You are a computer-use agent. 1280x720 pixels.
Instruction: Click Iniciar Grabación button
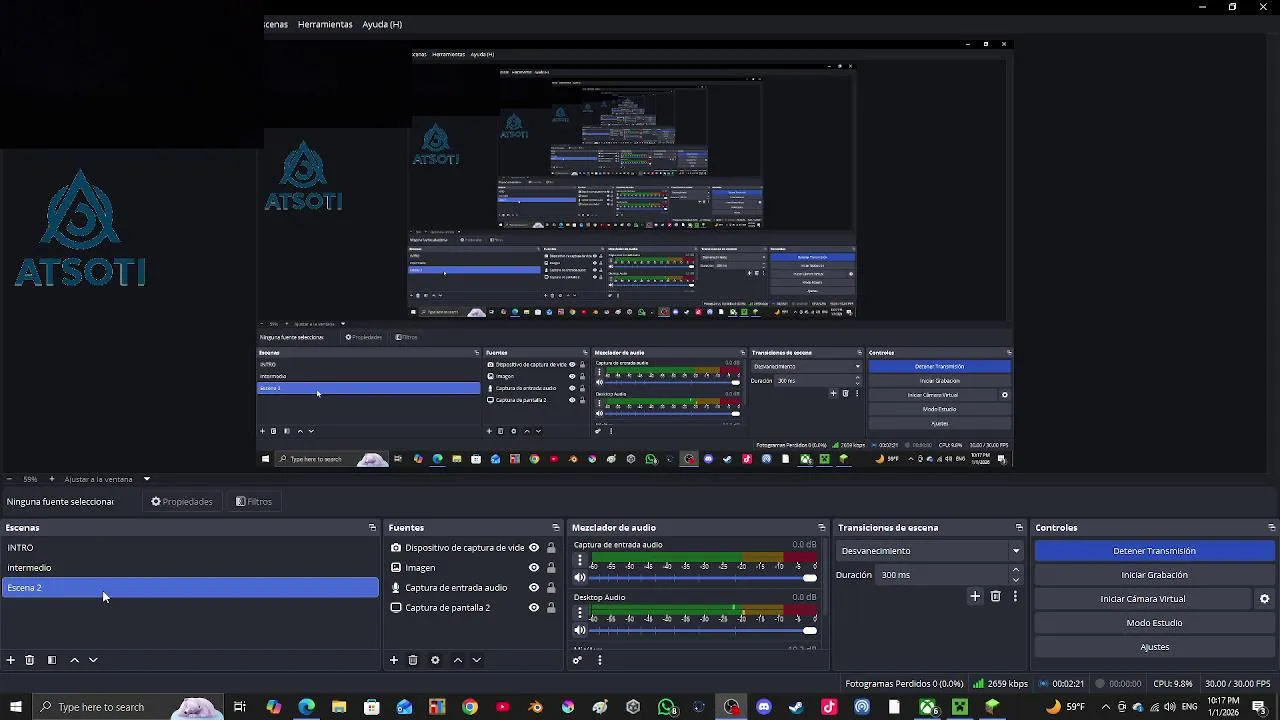tap(1154, 575)
